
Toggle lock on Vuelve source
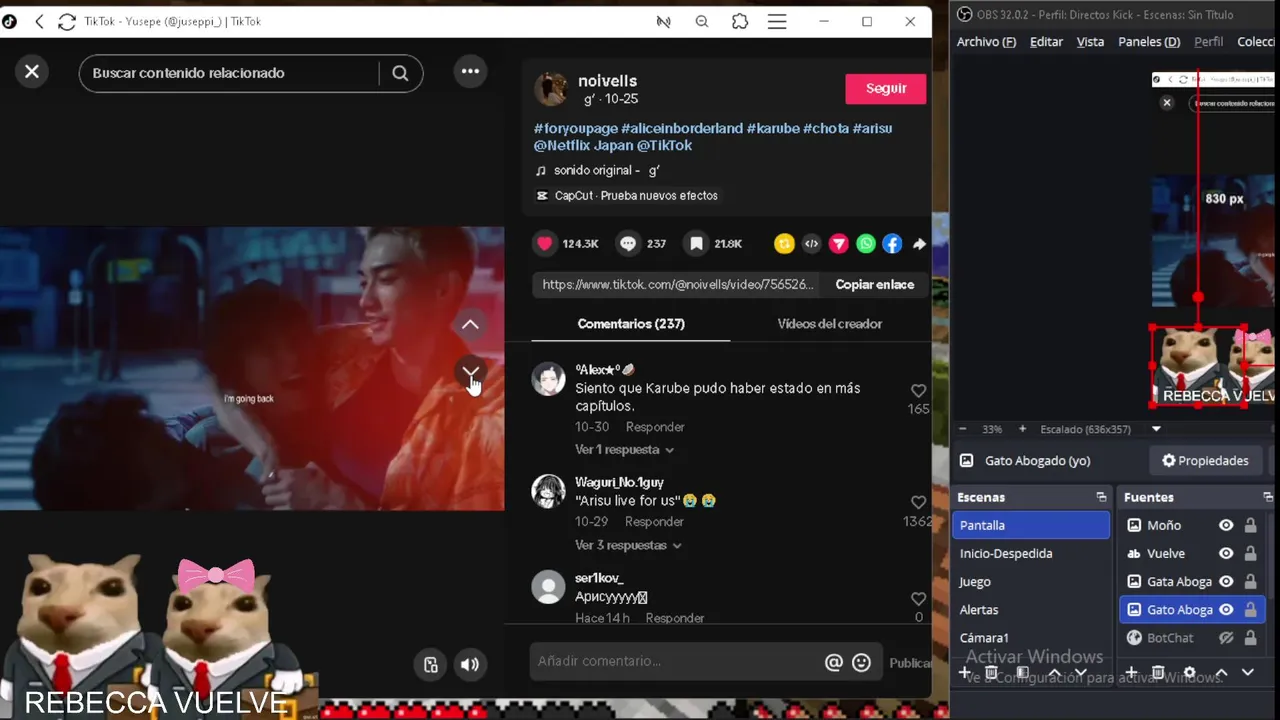coord(1250,553)
